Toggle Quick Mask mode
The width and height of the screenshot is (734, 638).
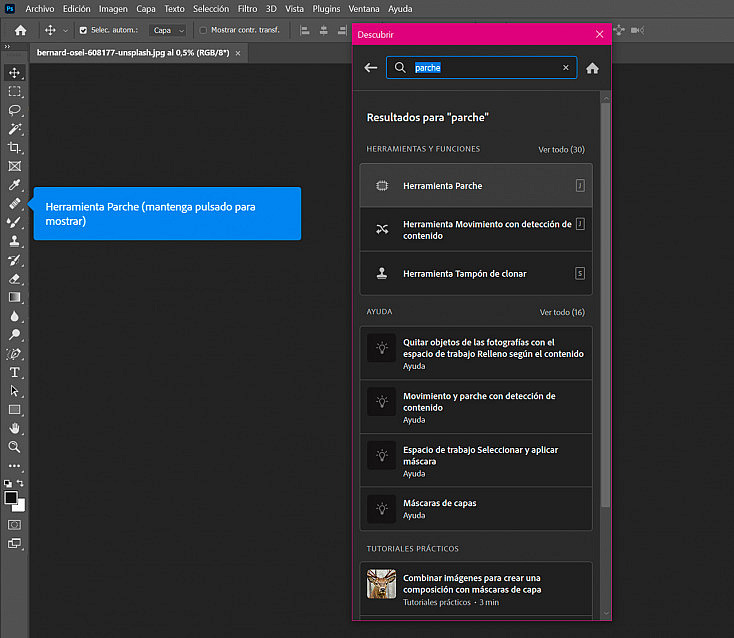coord(15,525)
